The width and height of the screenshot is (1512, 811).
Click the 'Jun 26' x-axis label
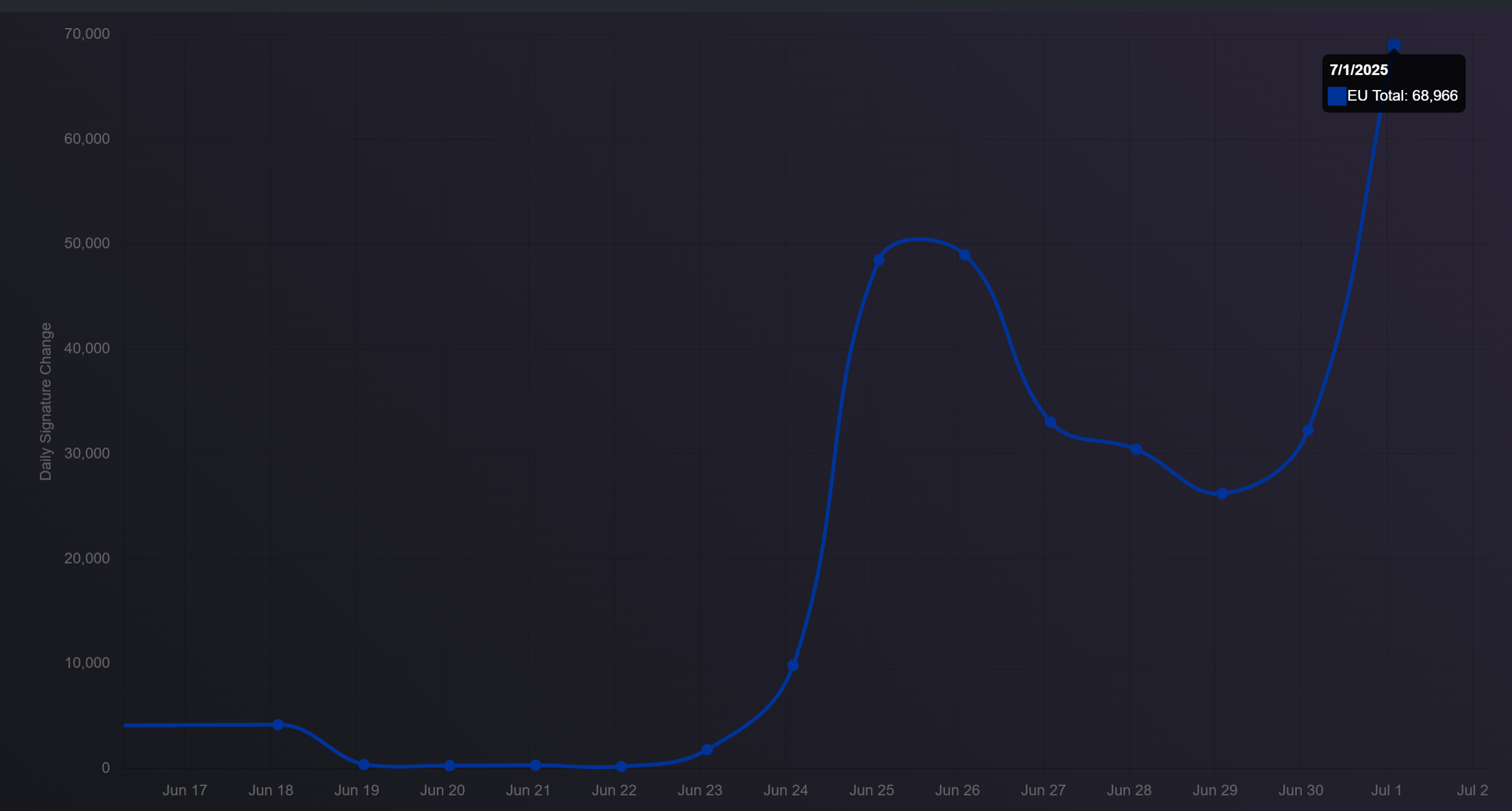(x=957, y=790)
